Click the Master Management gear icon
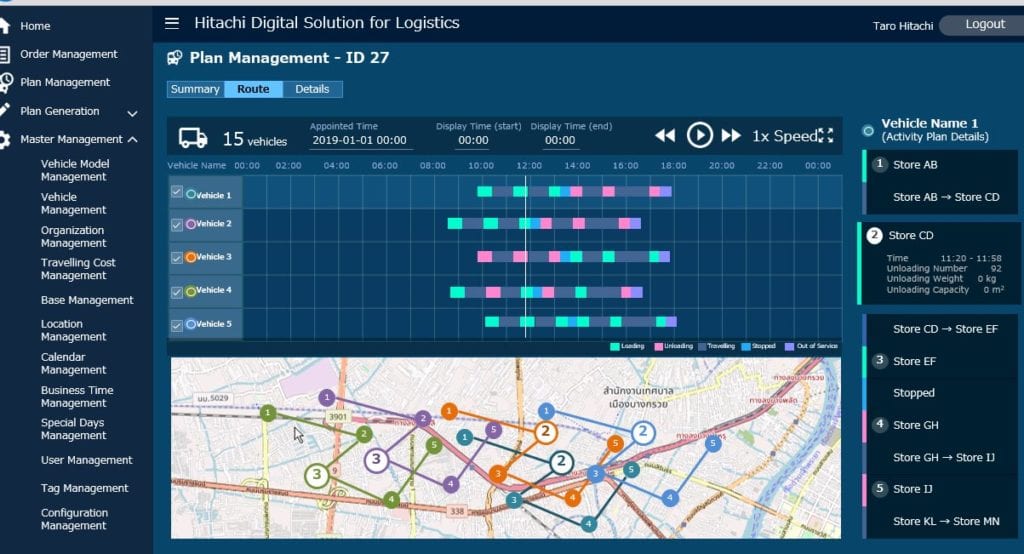1024x554 pixels. pyautogui.click(x=5, y=139)
